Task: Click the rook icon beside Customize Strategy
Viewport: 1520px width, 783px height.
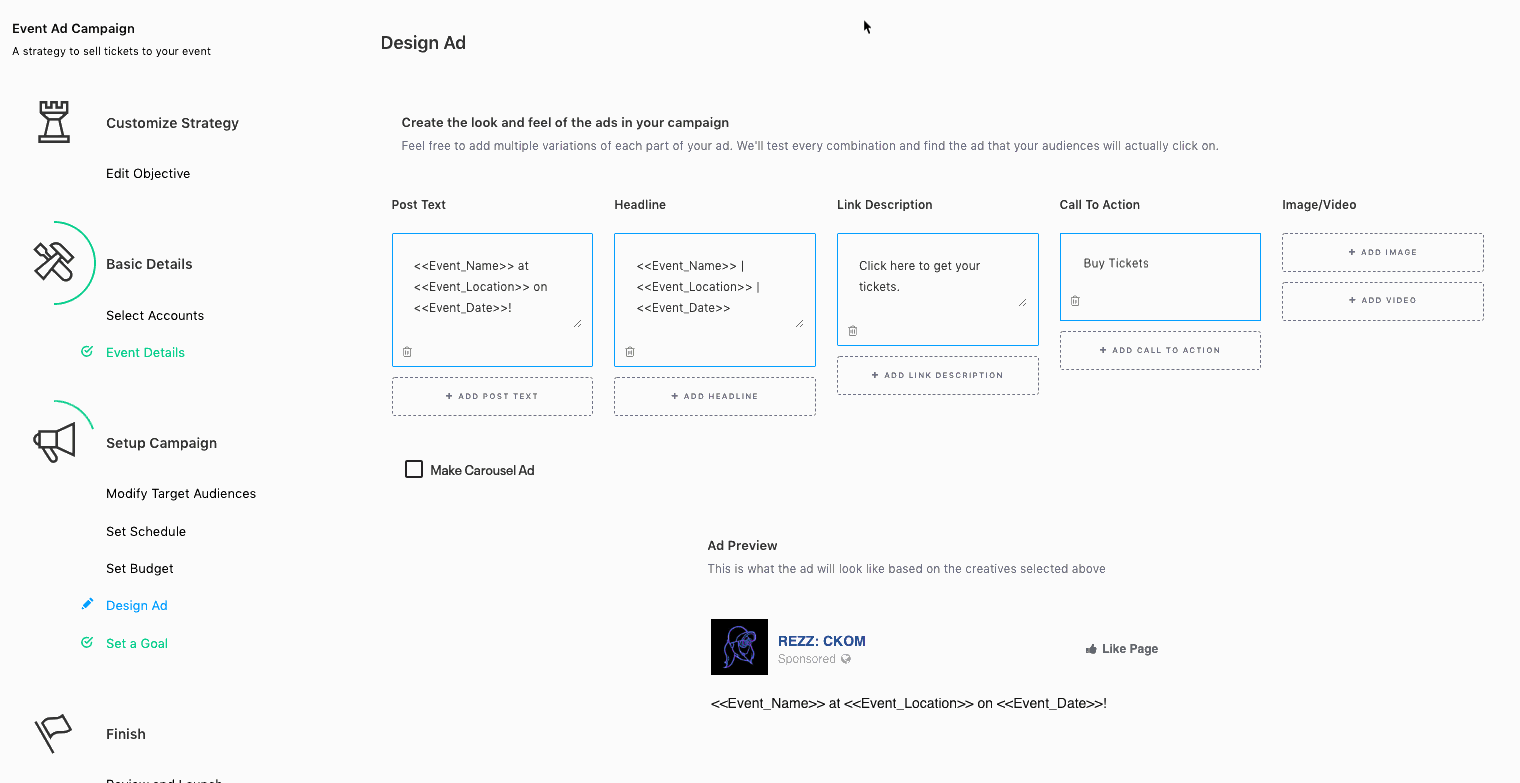Action: [54, 122]
